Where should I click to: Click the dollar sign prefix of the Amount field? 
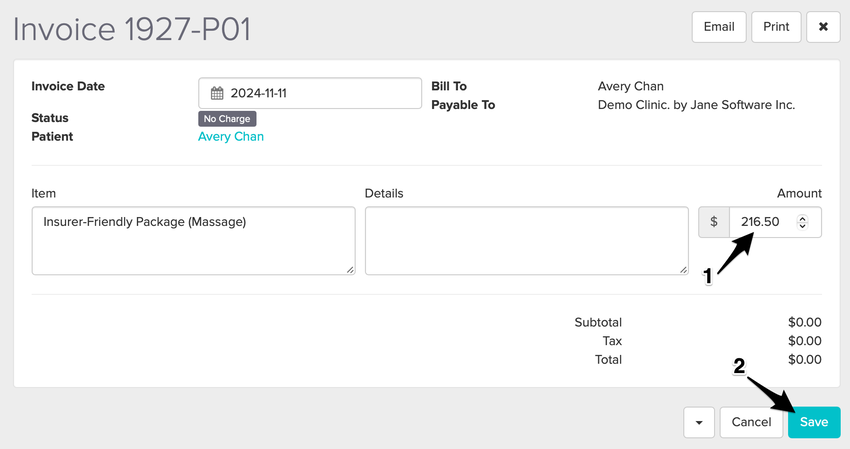(714, 222)
